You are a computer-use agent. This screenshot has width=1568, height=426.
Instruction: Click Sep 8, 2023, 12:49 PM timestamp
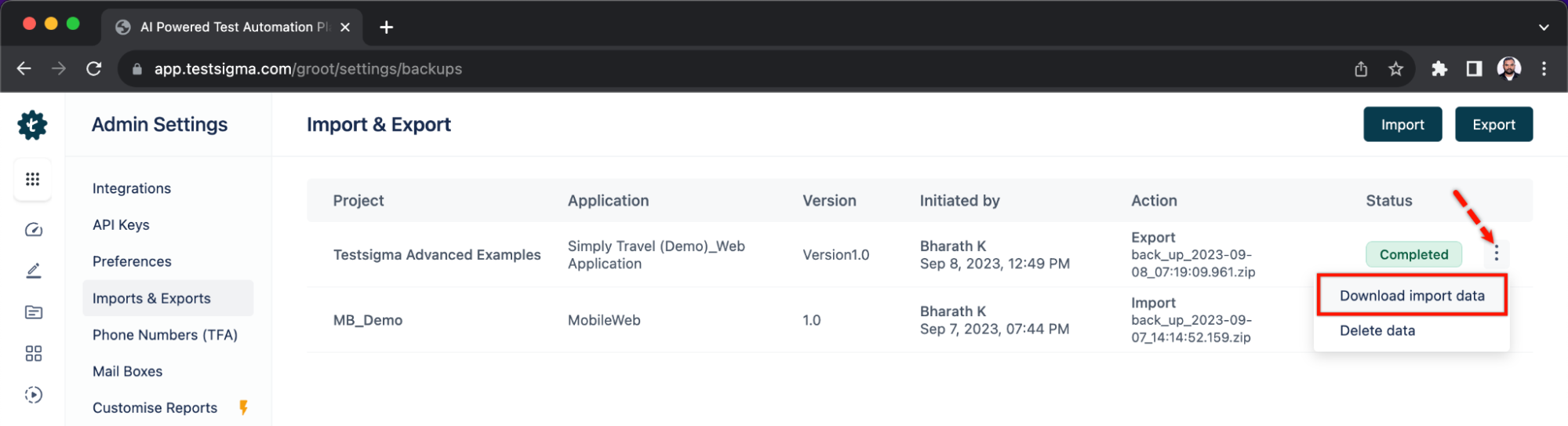tap(995, 264)
